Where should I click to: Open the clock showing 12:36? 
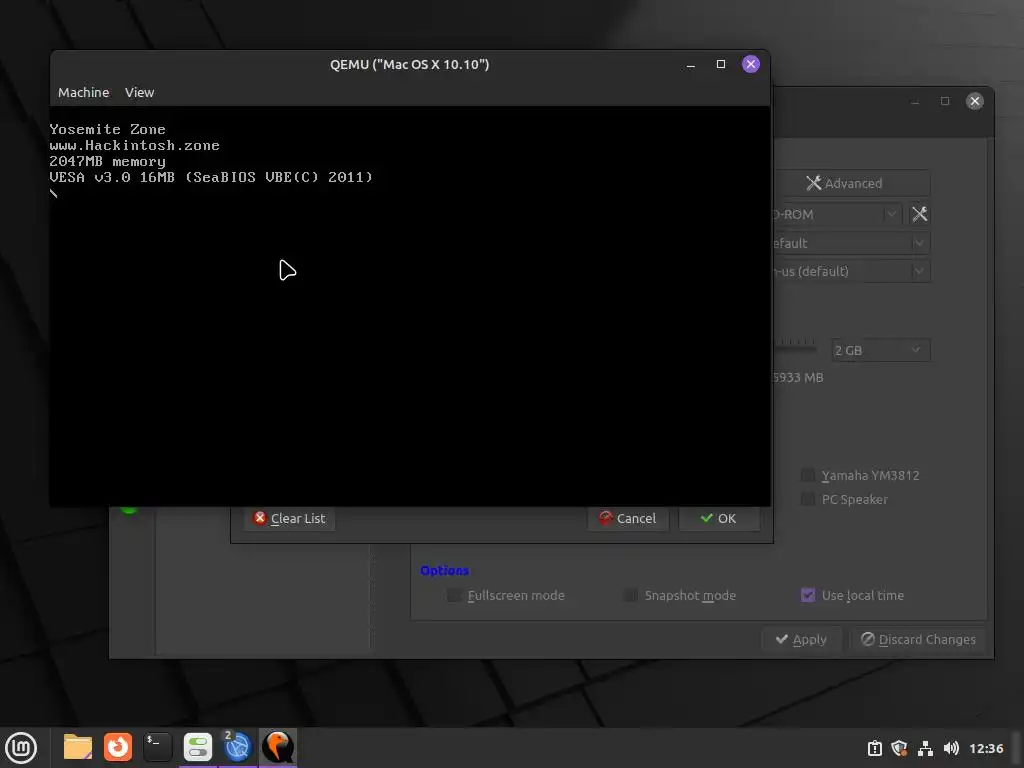(986, 748)
